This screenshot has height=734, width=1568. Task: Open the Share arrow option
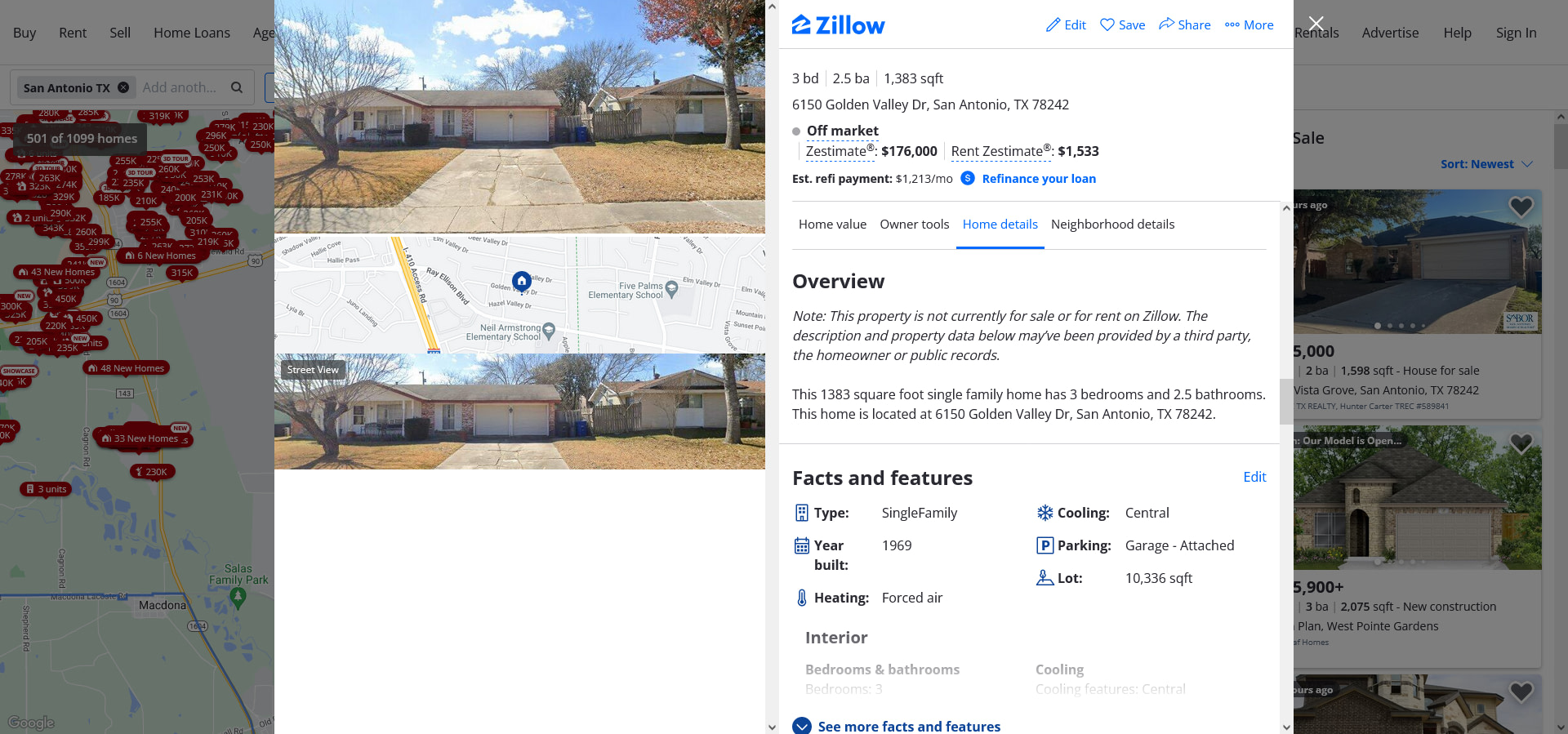(1184, 24)
